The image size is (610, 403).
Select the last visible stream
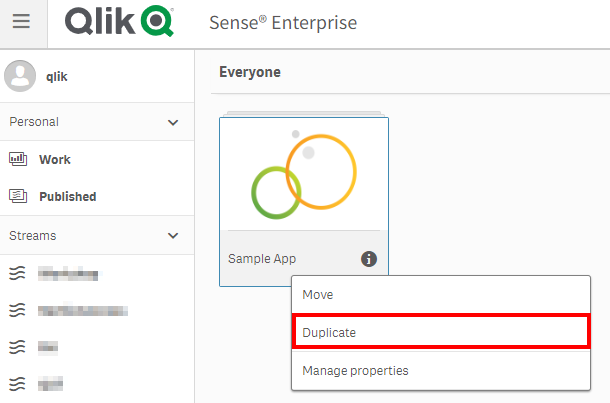50,384
